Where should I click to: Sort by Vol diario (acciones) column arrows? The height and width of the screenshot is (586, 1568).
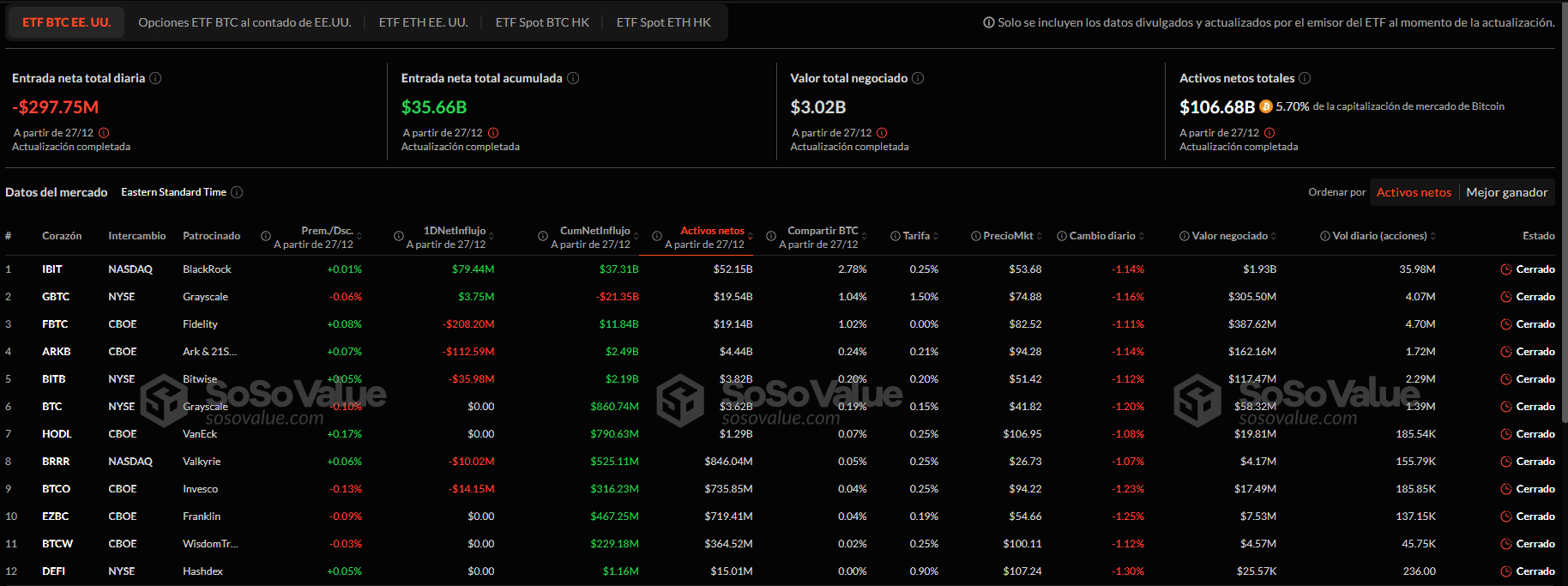1433,236
